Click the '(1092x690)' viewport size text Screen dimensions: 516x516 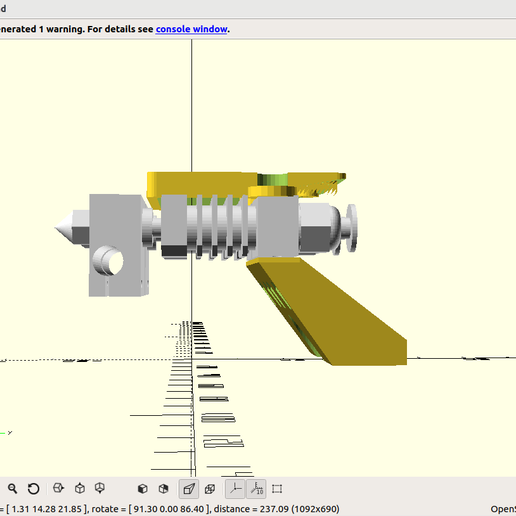pos(315,509)
